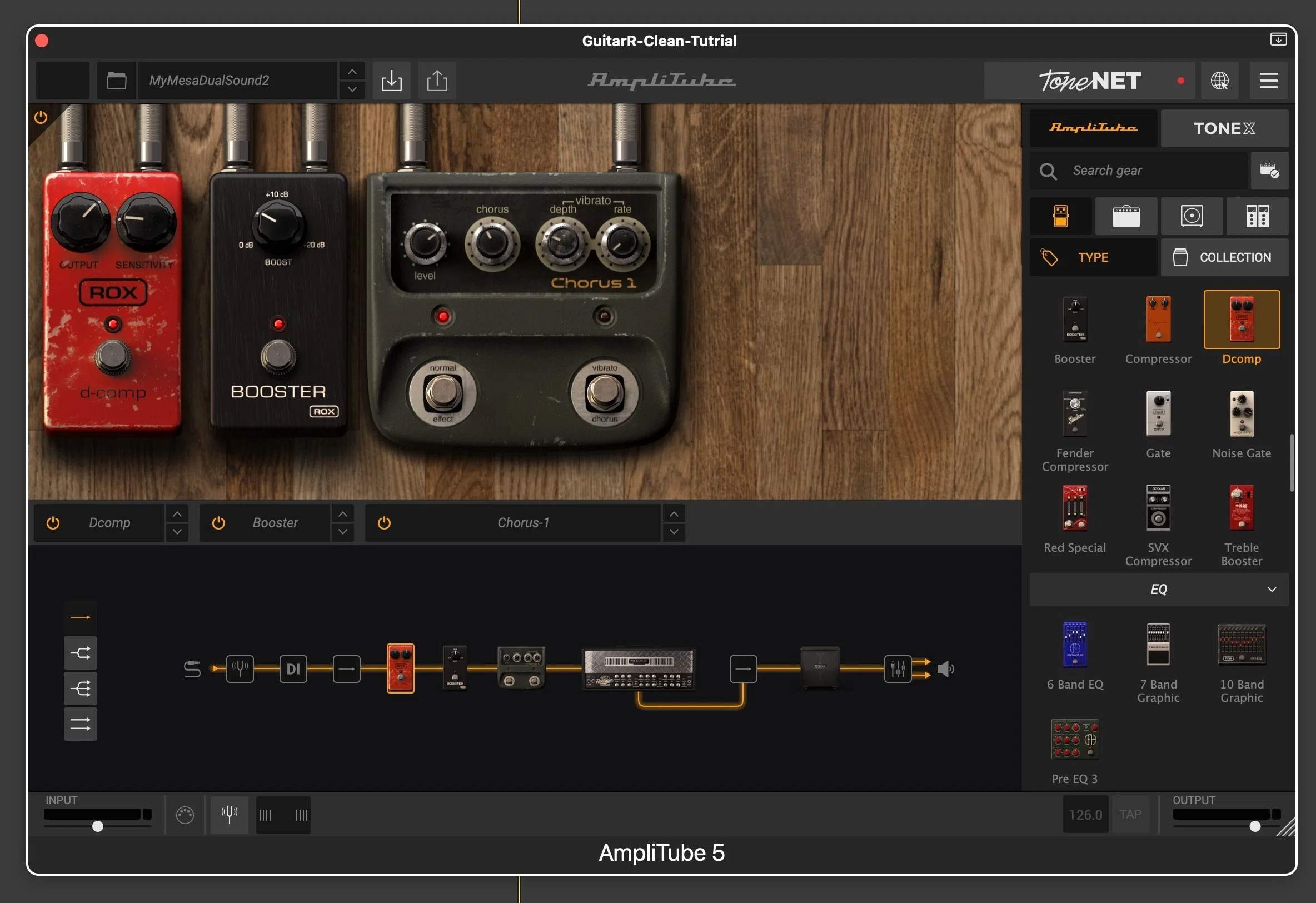Select the parallel signal routing icon
Screen dimensions: 1316x903
click(81, 724)
